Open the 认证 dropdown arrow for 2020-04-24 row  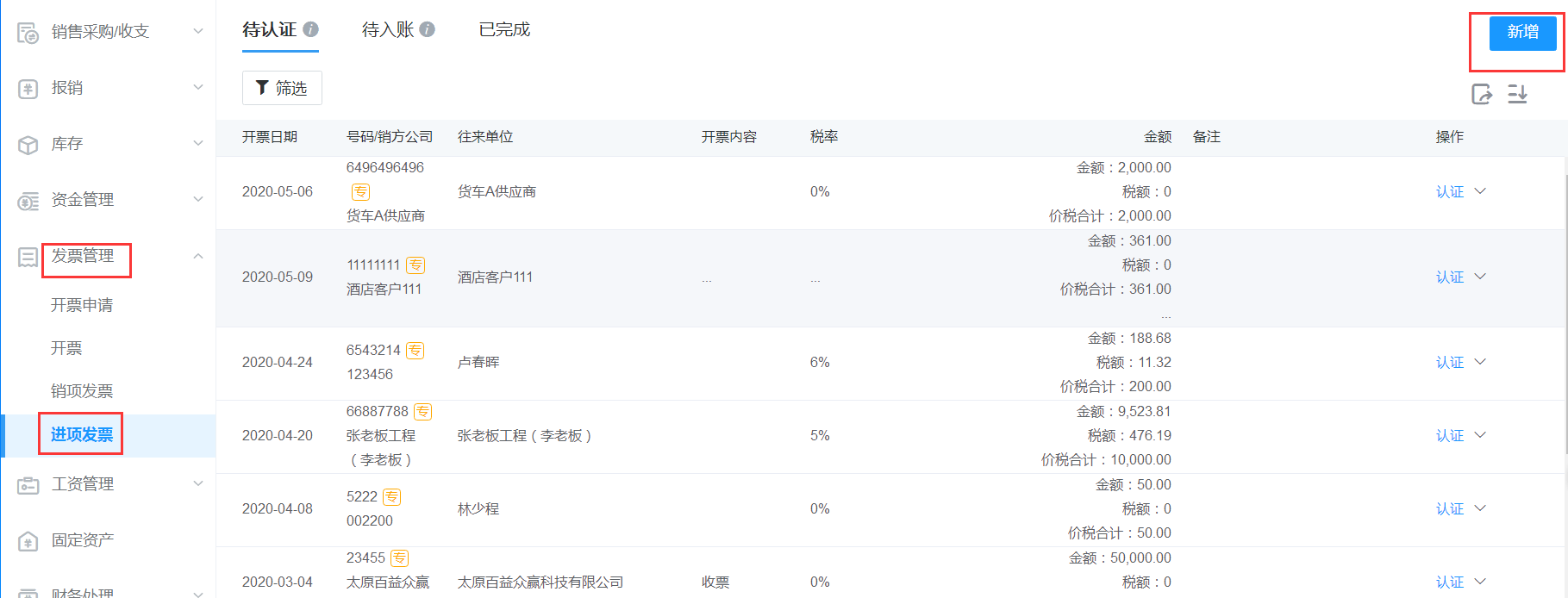(1480, 362)
